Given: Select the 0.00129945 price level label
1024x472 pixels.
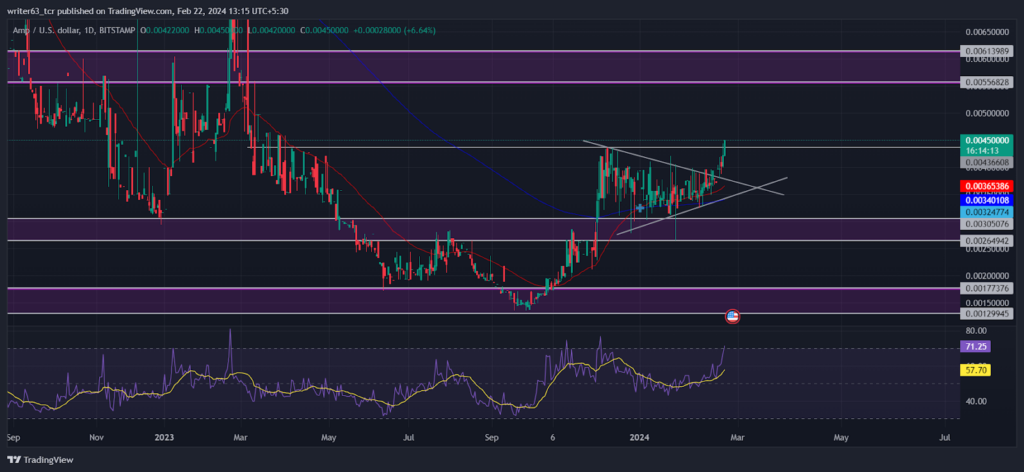Looking at the screenshot, I should (x=985, y=313).
